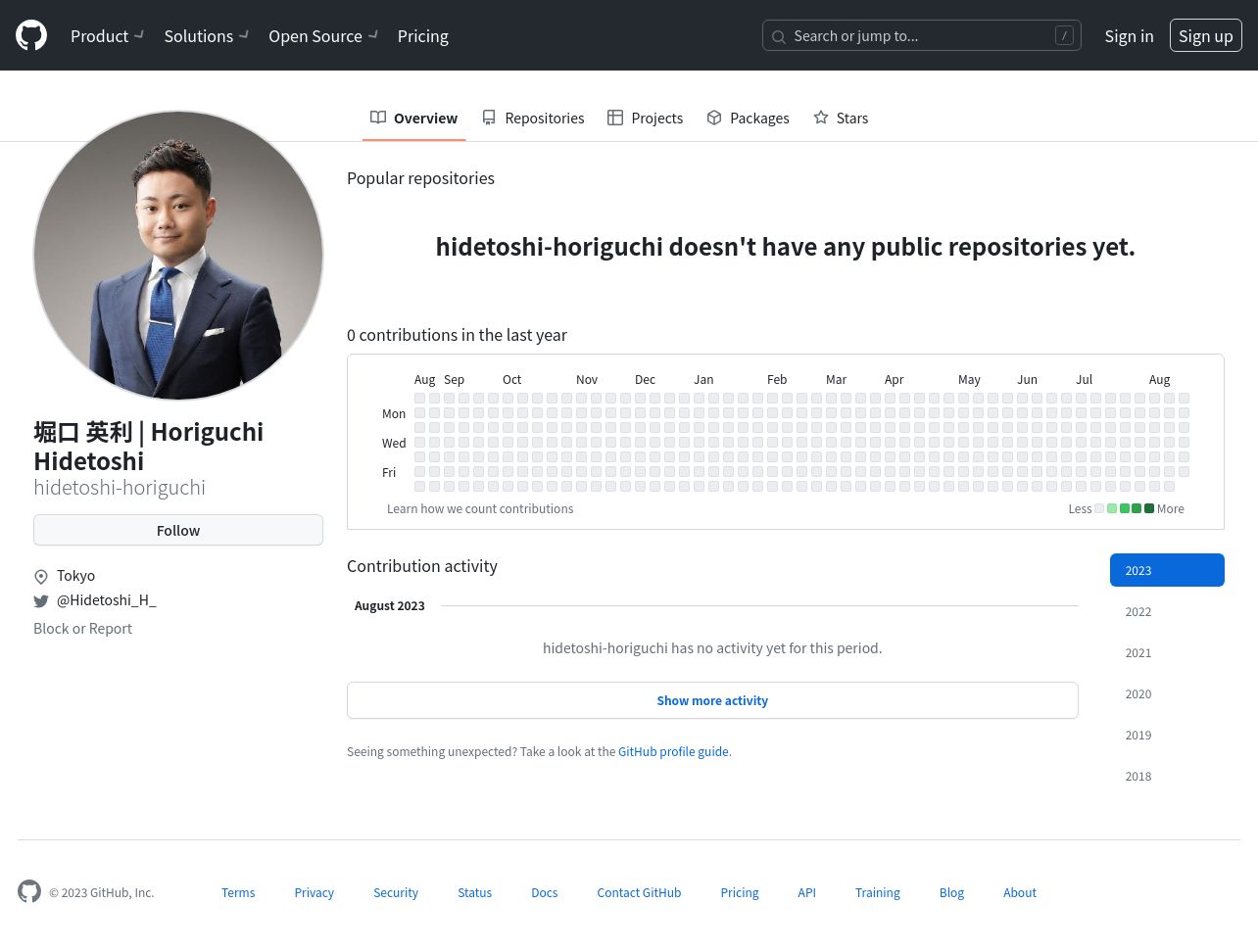The image size is (1258, 952).
Task: Click the username 'hidetoshi-horiguchi' under name
Action: pos(120,488)
